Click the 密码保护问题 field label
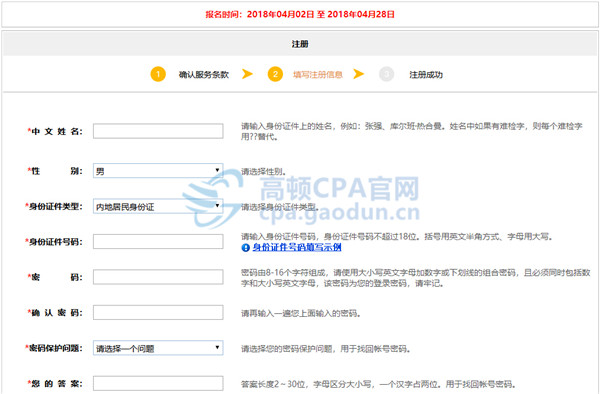600x394 pixels. click(x=54, y=348)
